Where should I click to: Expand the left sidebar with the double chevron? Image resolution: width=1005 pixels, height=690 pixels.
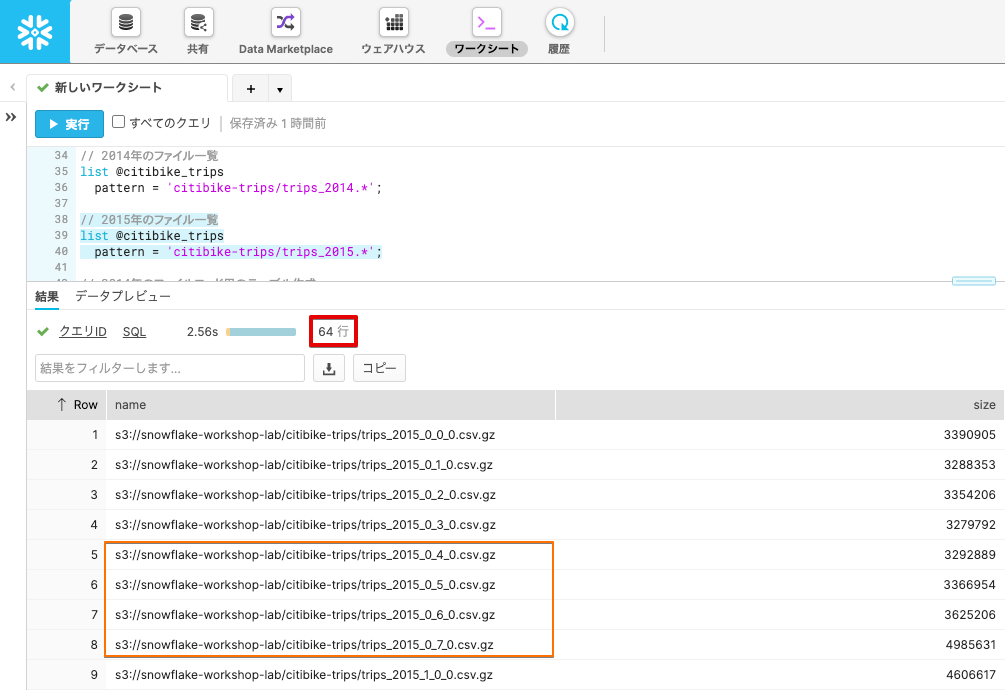(11, 117)
